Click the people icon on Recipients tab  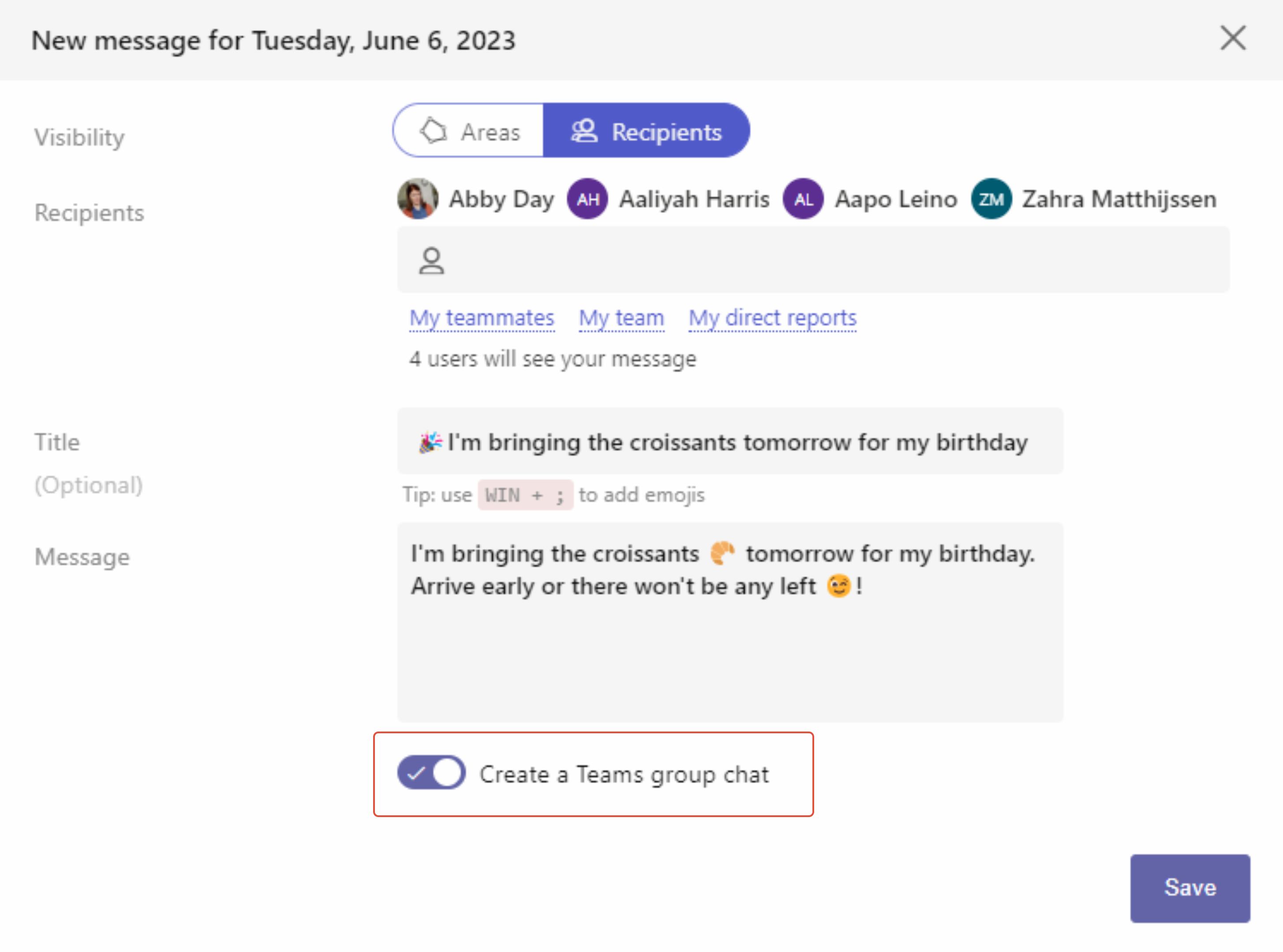coord(584,131)
